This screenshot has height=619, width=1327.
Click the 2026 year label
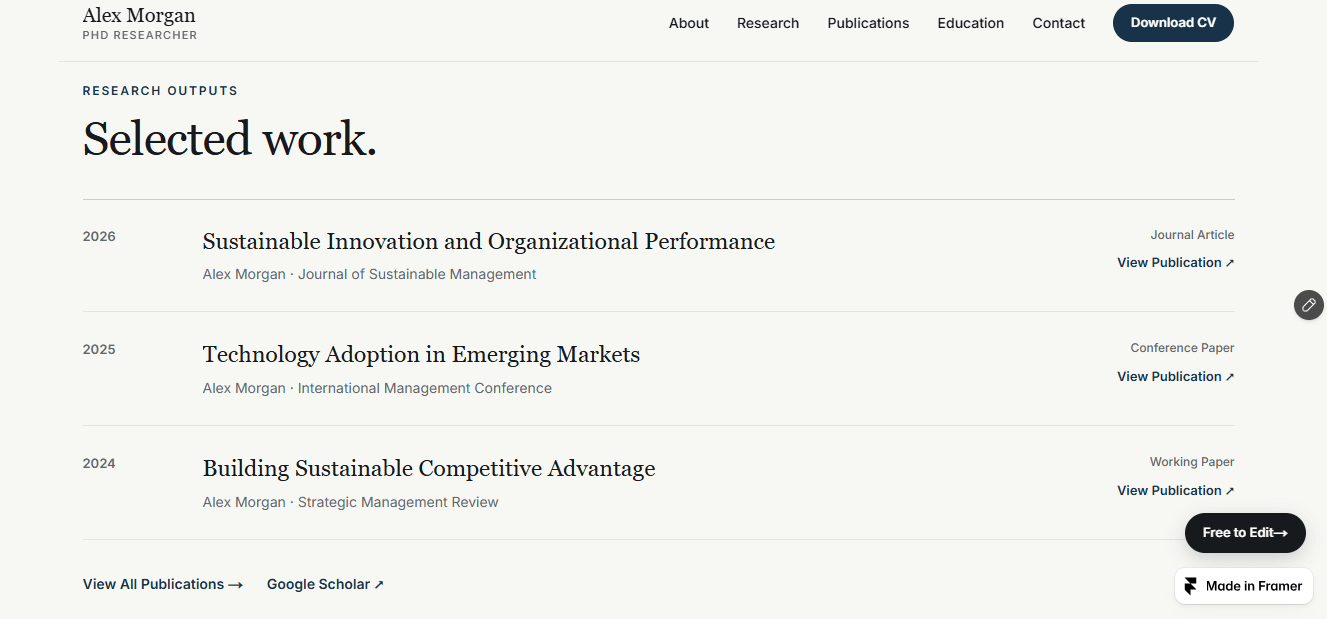point(99,237)
